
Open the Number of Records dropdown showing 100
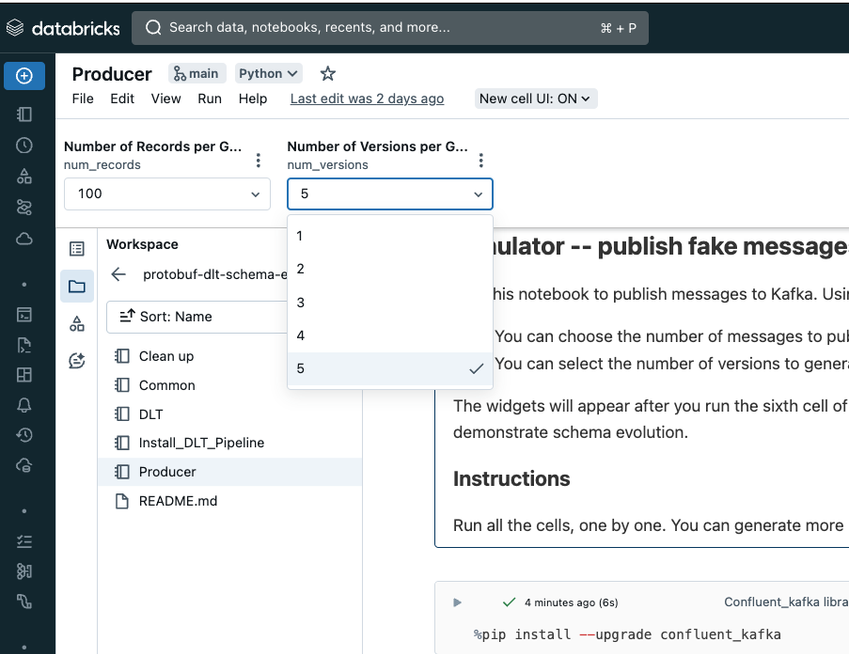[x=167, y=194]
